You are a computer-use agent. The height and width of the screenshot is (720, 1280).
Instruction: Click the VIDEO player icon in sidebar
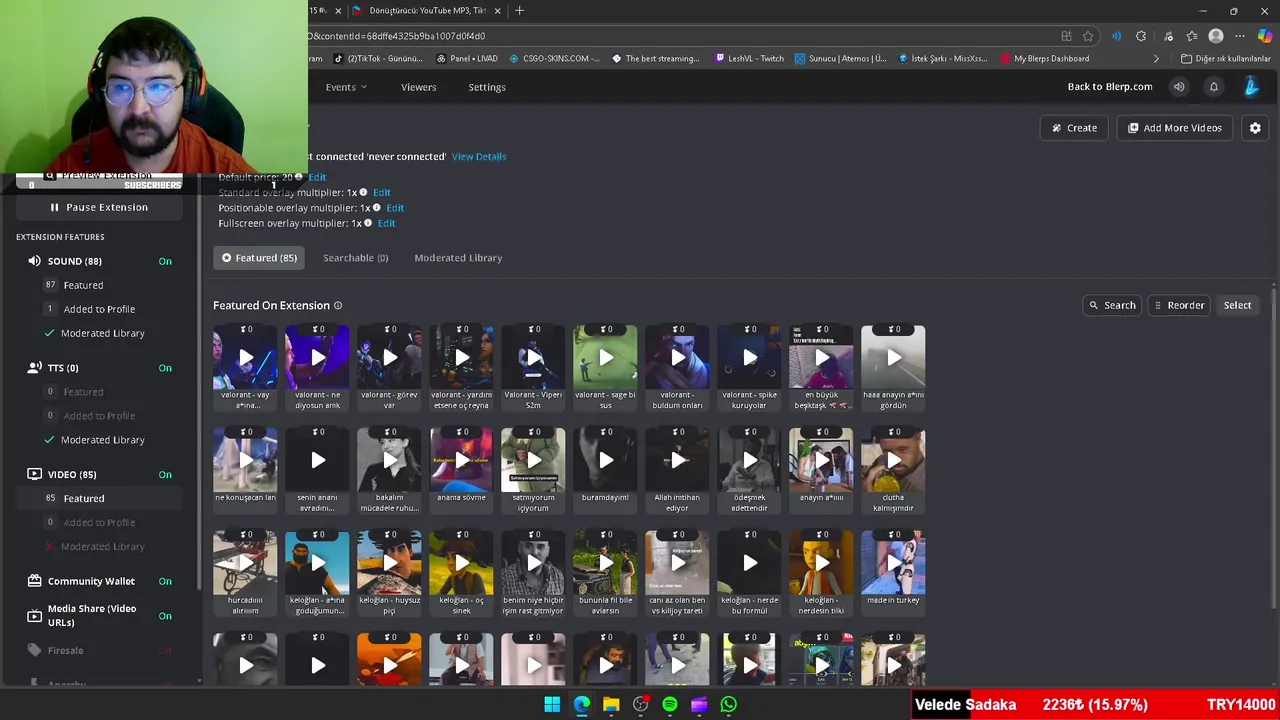pyautogui.click(x=35, y=474)
